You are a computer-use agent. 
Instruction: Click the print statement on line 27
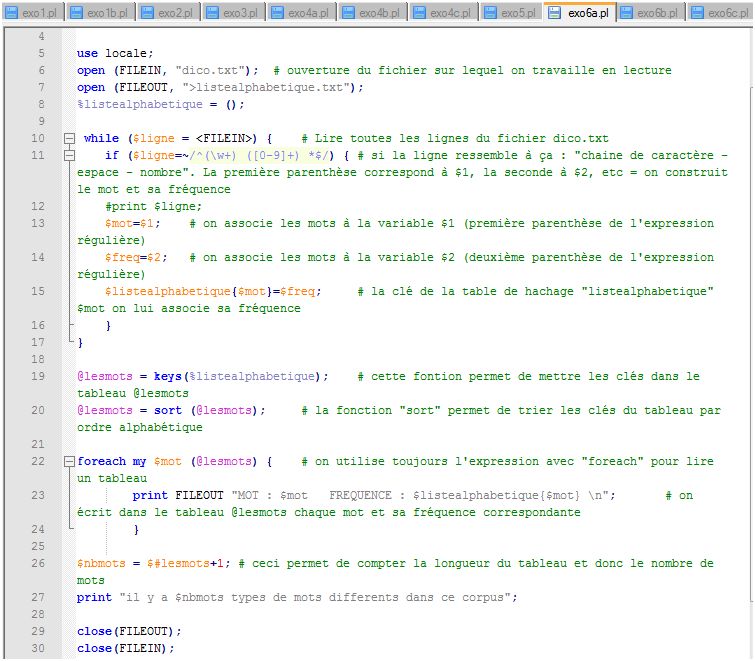tap(297, 597)
